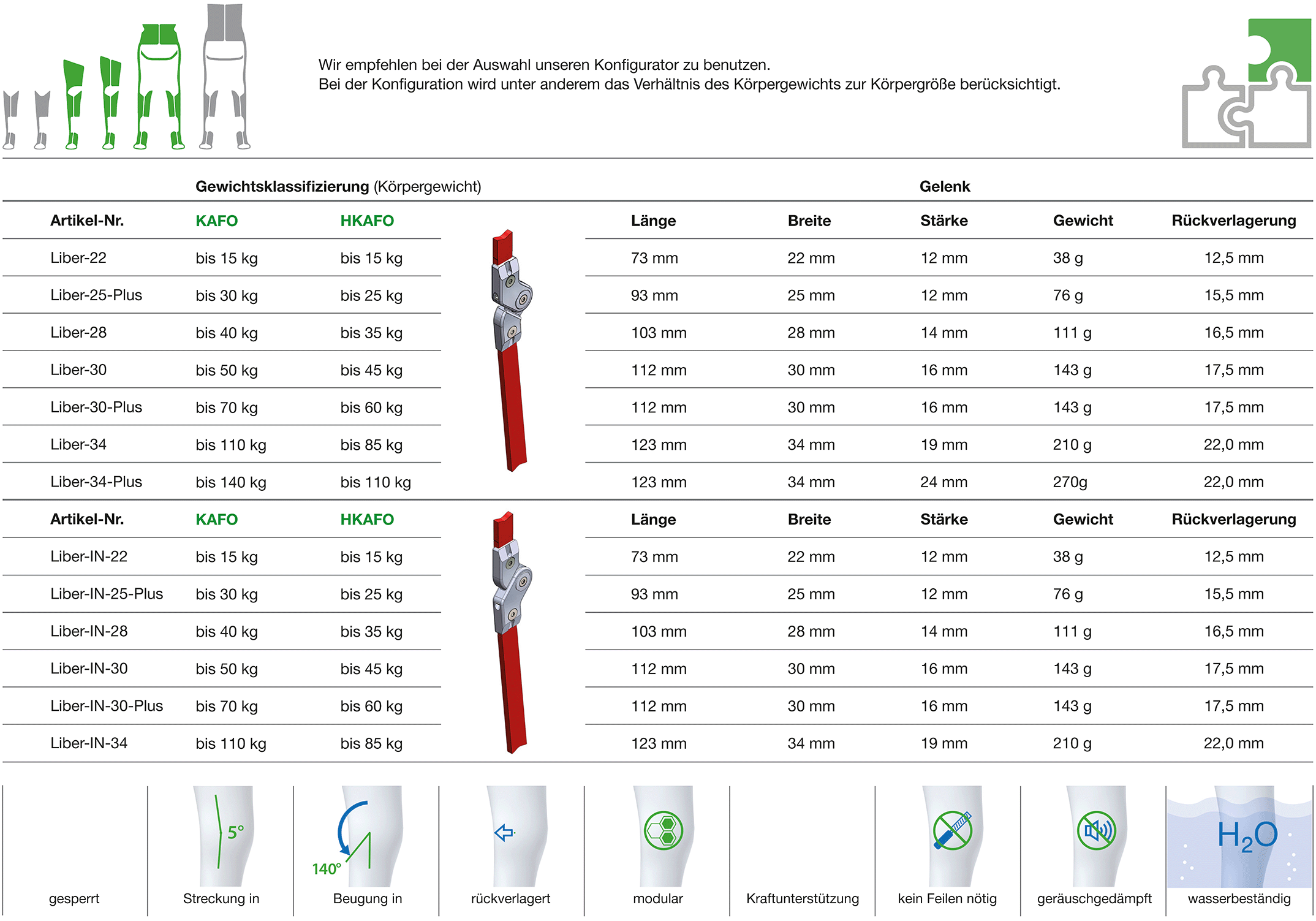Click the Kraftunterstützung label
This screenshot has width=1316, height=921.
(803, 898)
